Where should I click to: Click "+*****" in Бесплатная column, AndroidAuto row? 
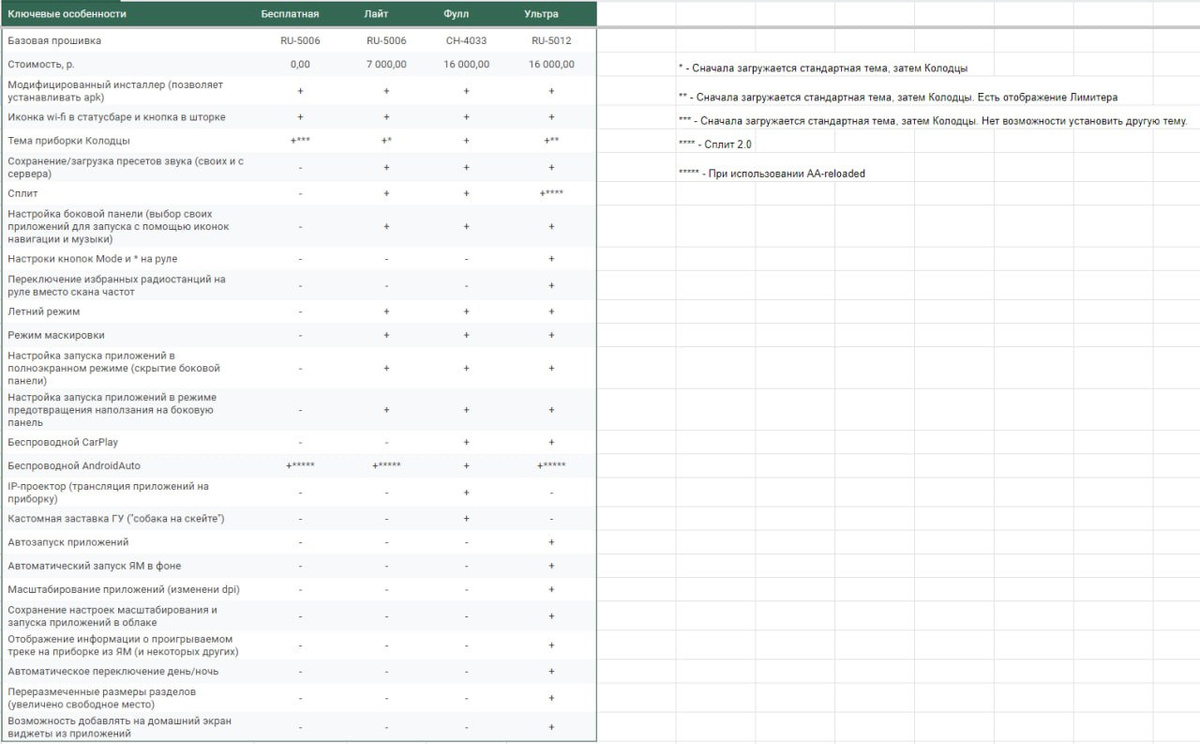coord(300,466)
